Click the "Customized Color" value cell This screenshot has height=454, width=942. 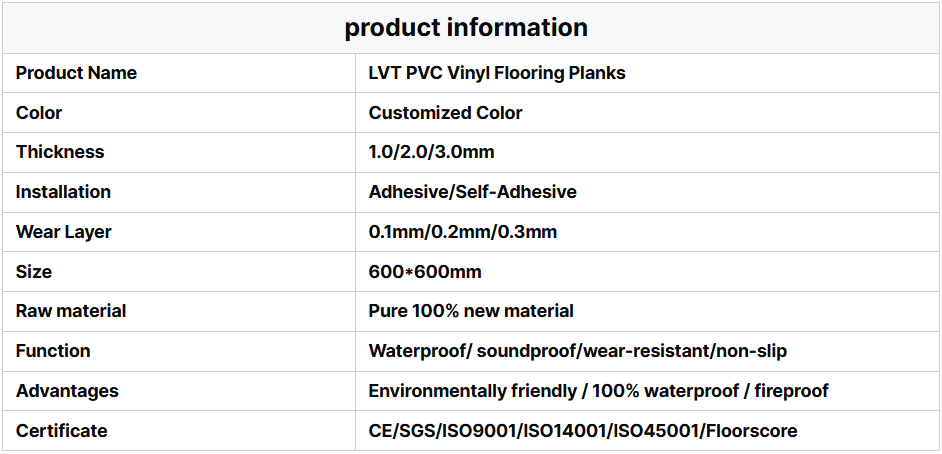445,113
